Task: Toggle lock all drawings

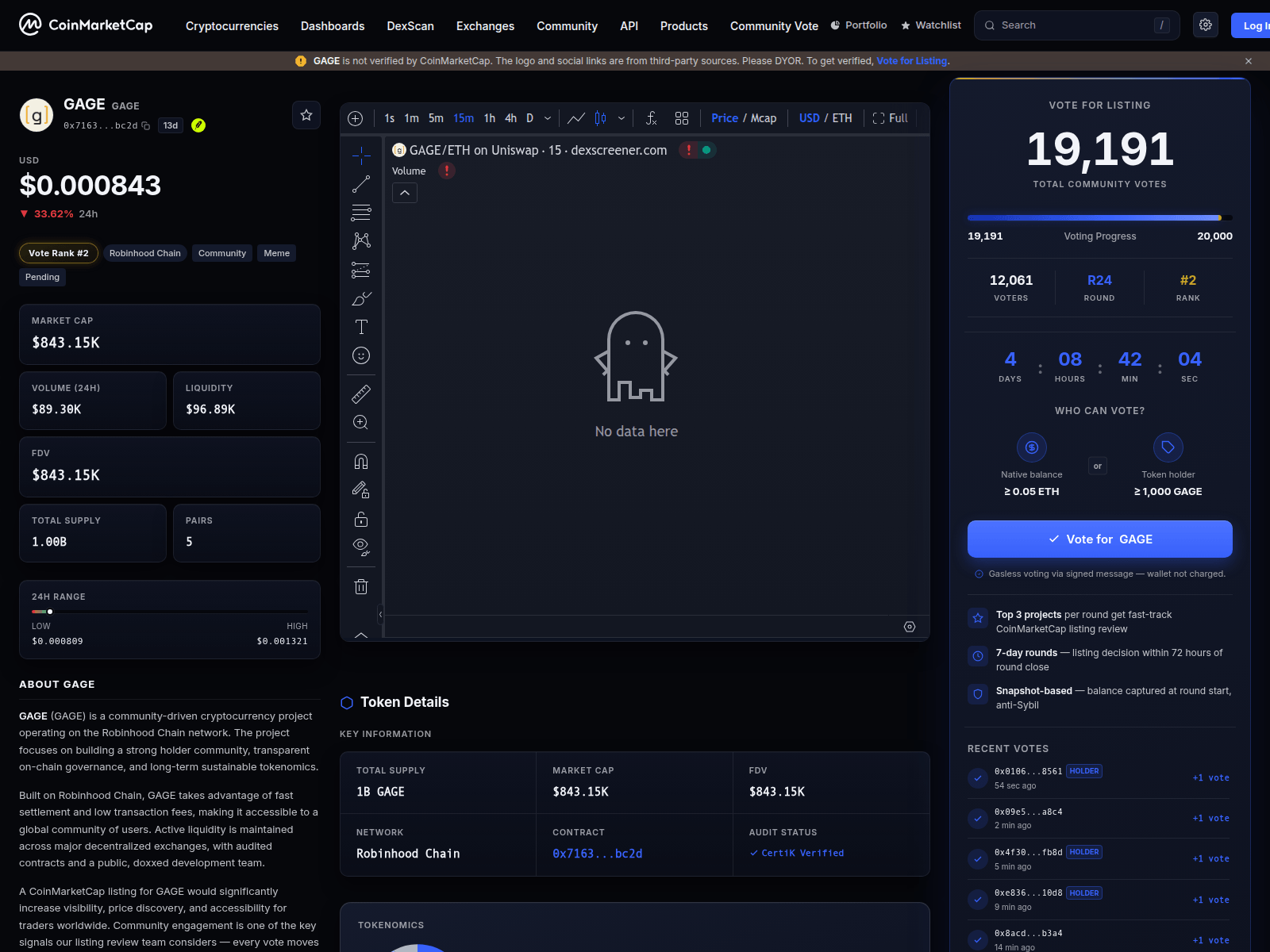Action: 361,519
